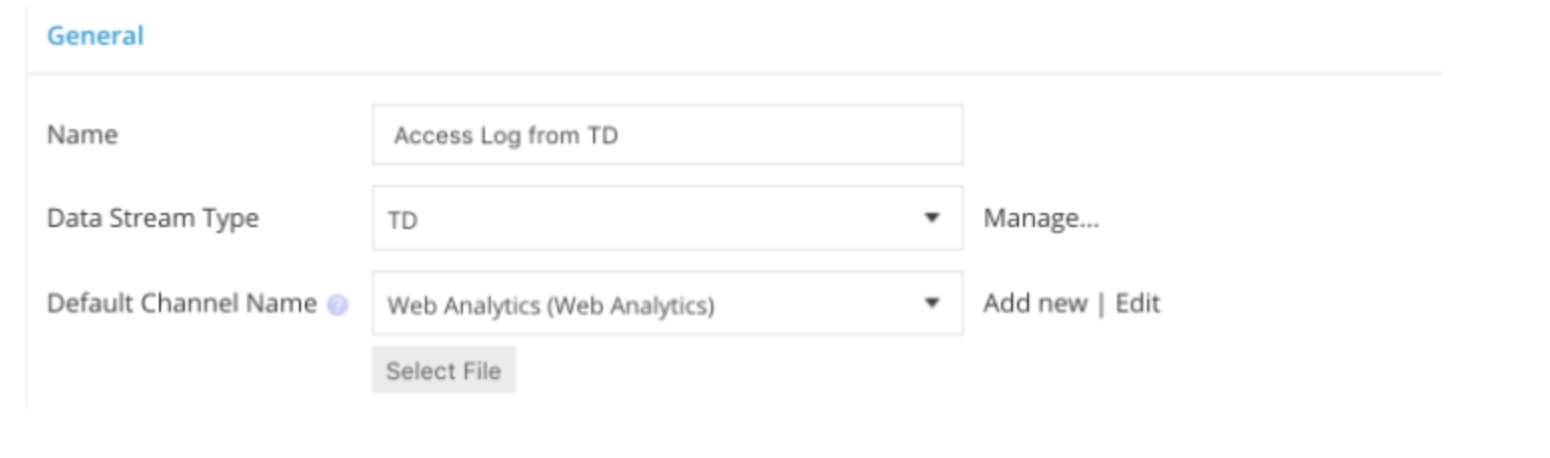
Task: Click the 'Access Log from TD' text
Action: [505, 135]
